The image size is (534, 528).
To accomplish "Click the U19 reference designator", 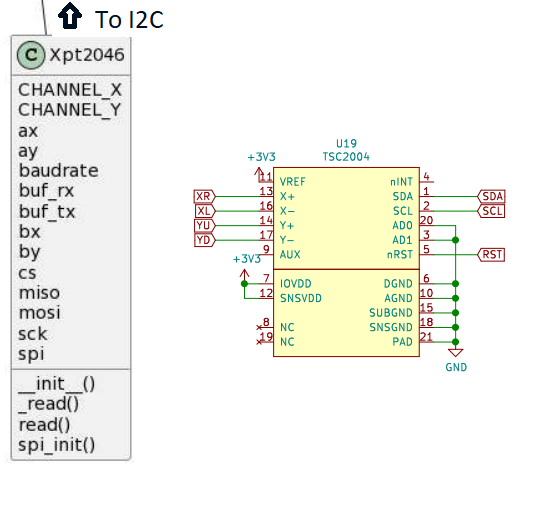I will (x=346, y=143).
